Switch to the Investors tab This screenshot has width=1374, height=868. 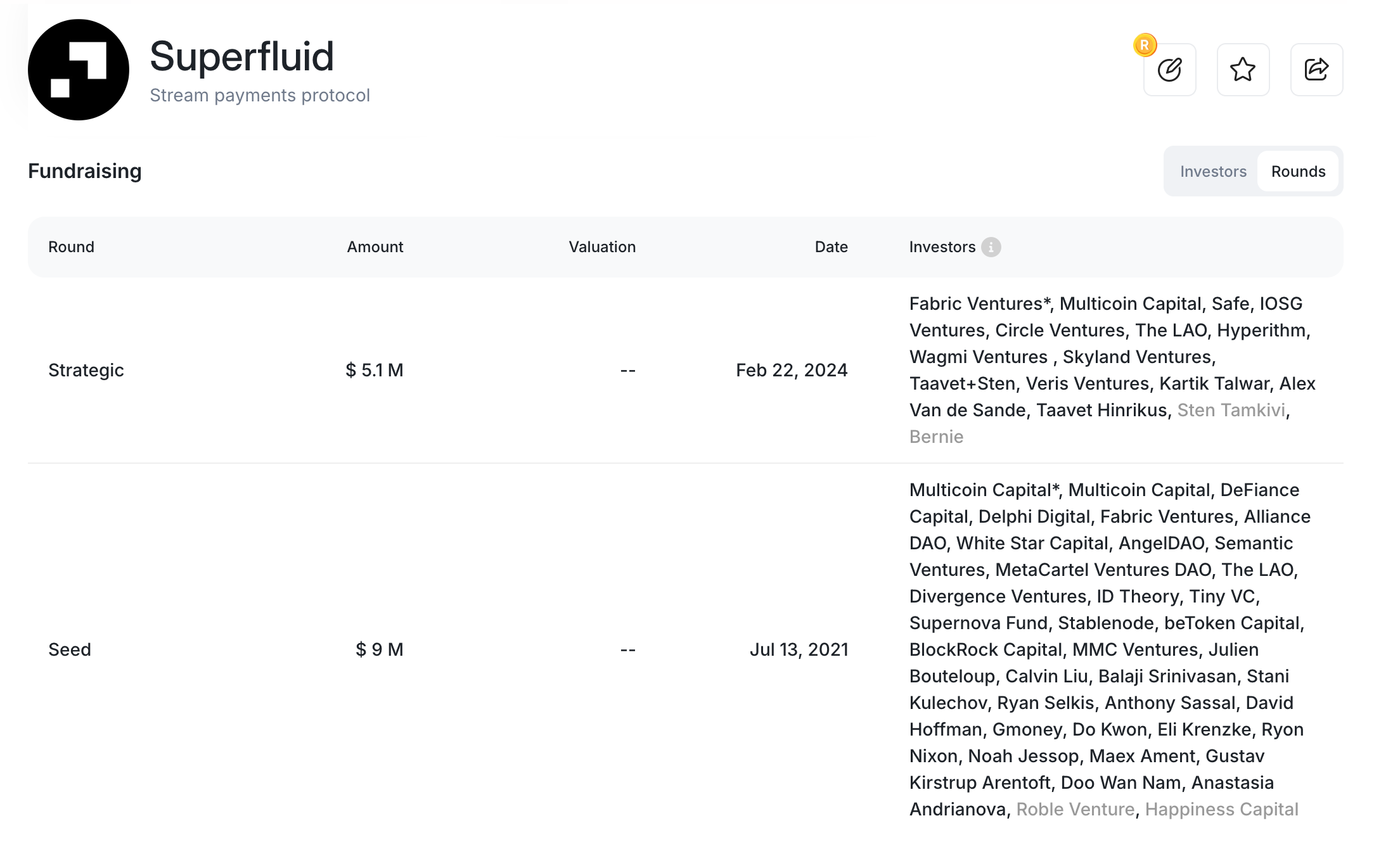(1213, 172)
